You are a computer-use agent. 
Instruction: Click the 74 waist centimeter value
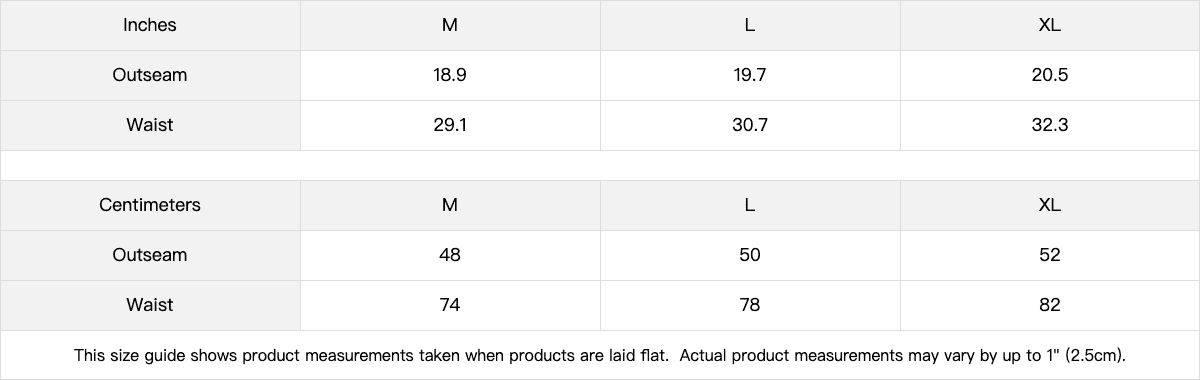click(450, 305)
